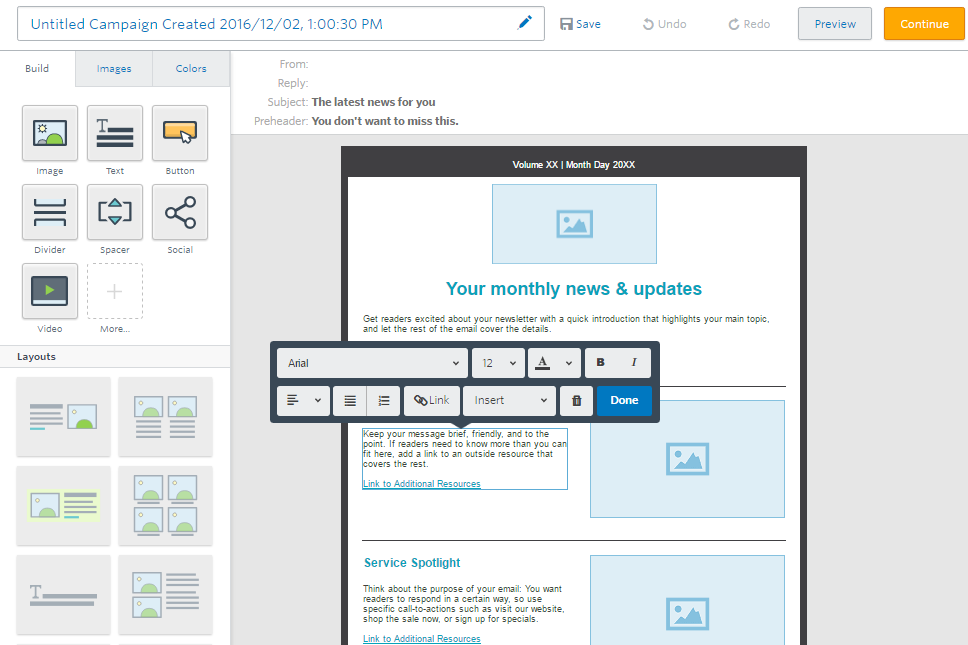
Task: Switch to the Images tab
Action: [x=114, y=69]
